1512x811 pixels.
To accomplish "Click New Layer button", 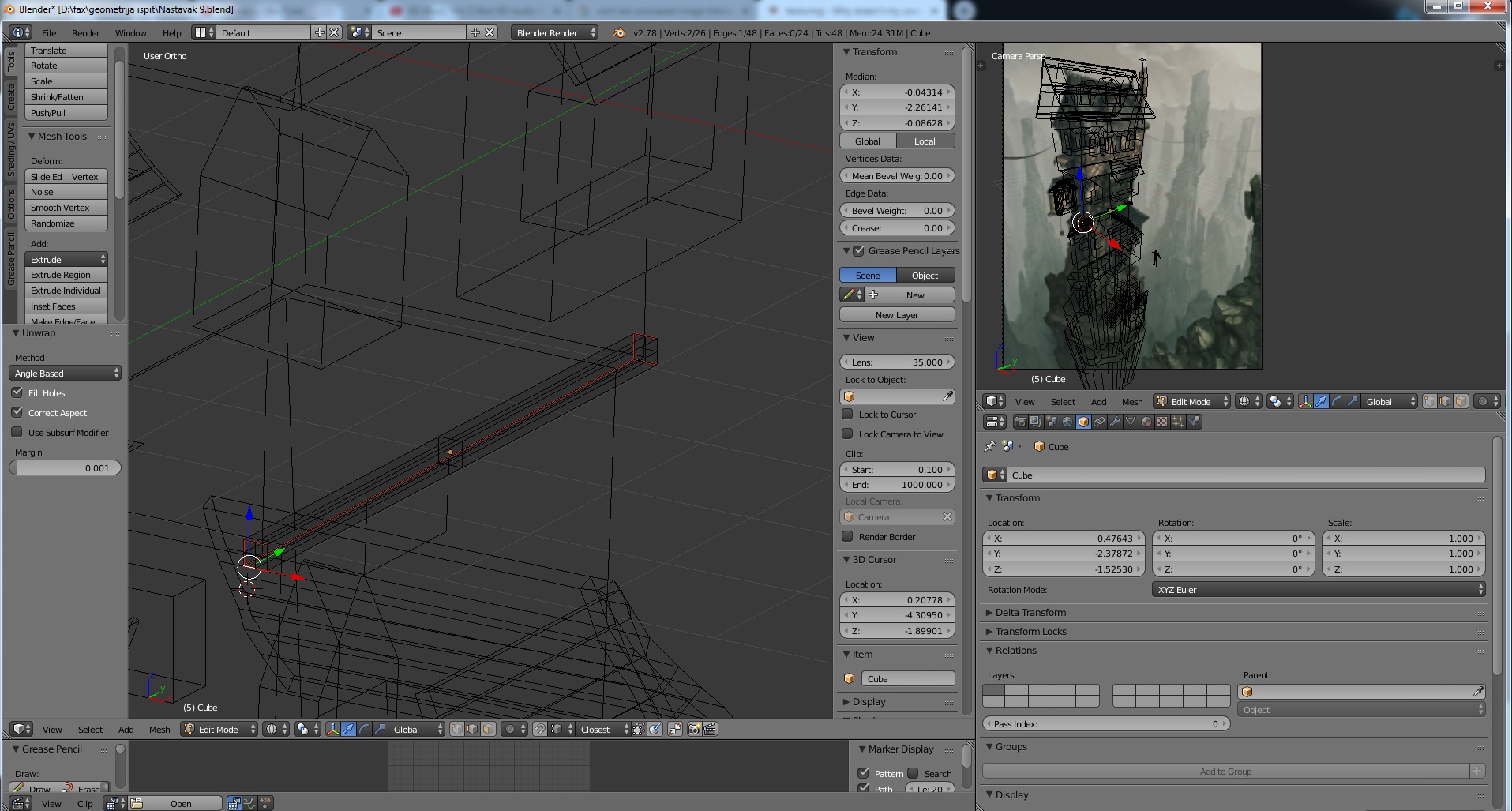I will tap(897, 314).
